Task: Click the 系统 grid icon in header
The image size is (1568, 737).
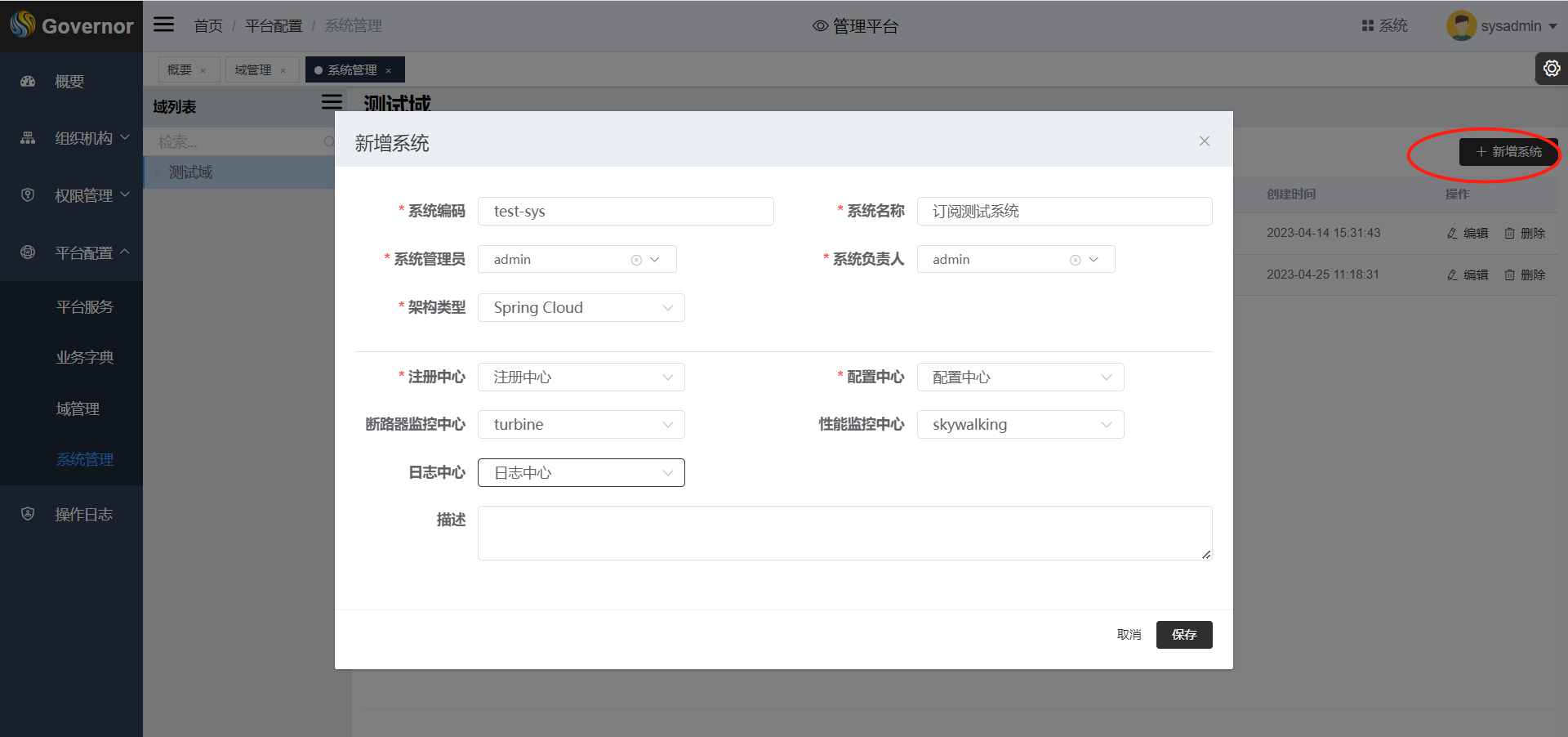Action: point(1368,26)
